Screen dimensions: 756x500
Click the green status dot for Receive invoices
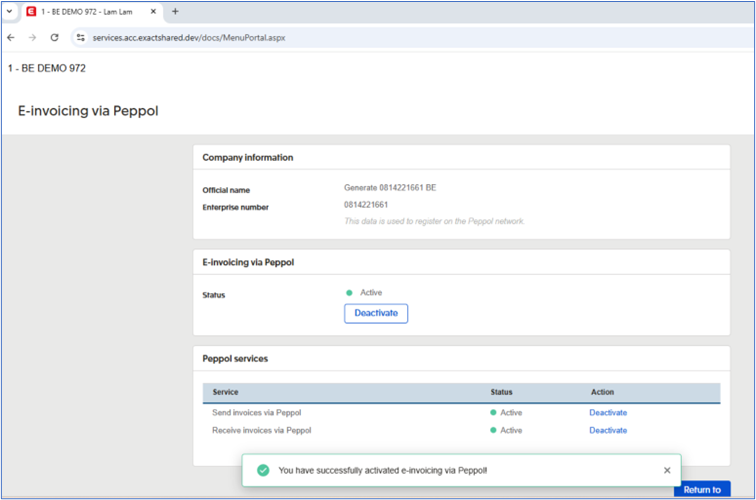click(494, 430)
